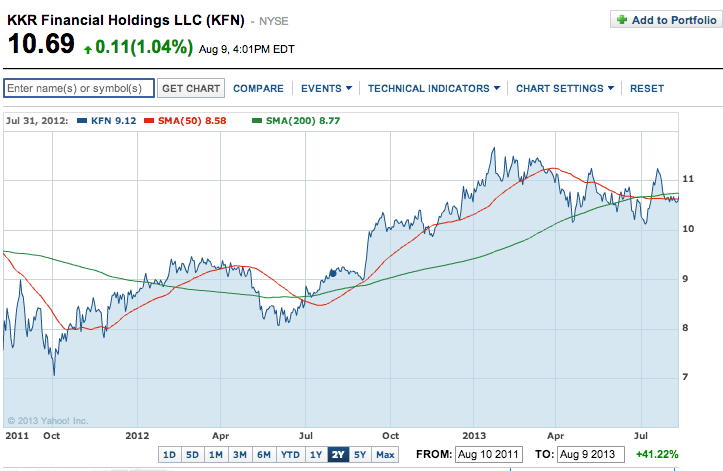Click the GET CHART button

coord(191,88)
